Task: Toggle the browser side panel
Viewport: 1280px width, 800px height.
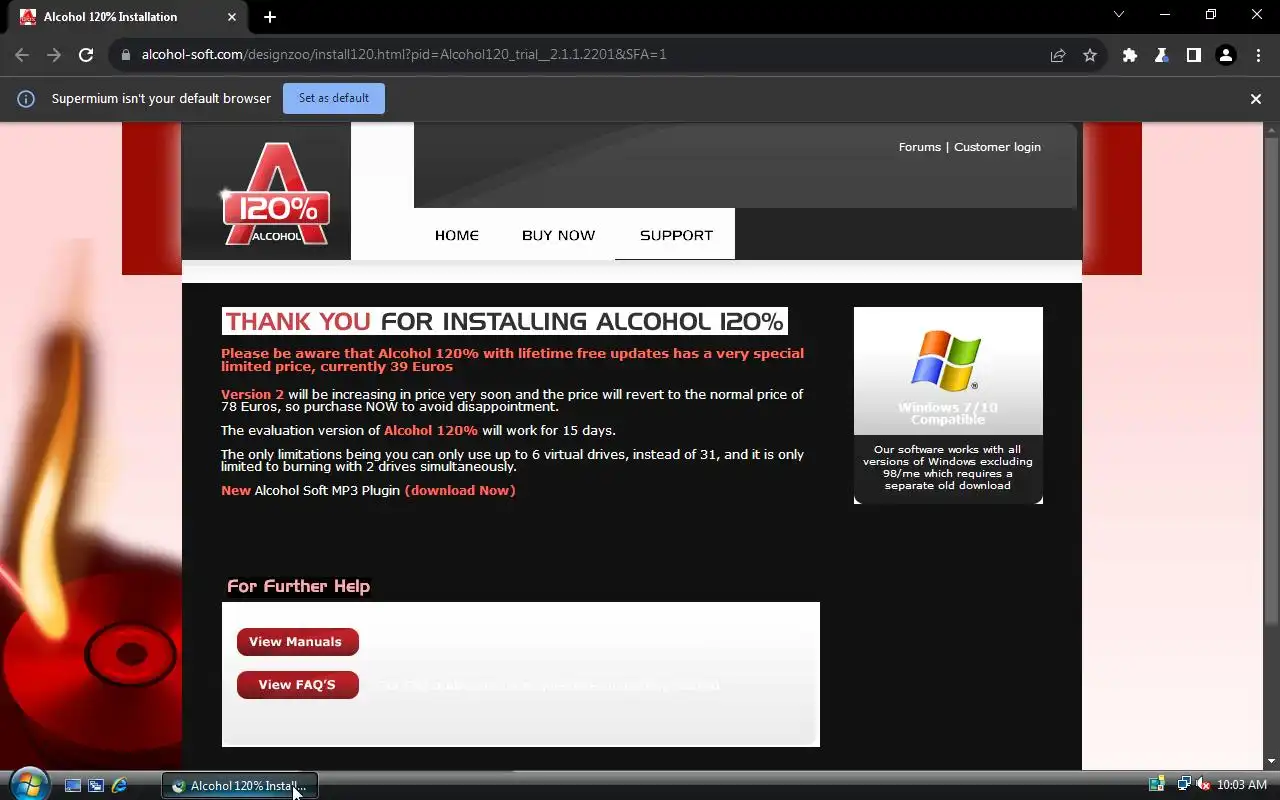Action: [1194, 55]
